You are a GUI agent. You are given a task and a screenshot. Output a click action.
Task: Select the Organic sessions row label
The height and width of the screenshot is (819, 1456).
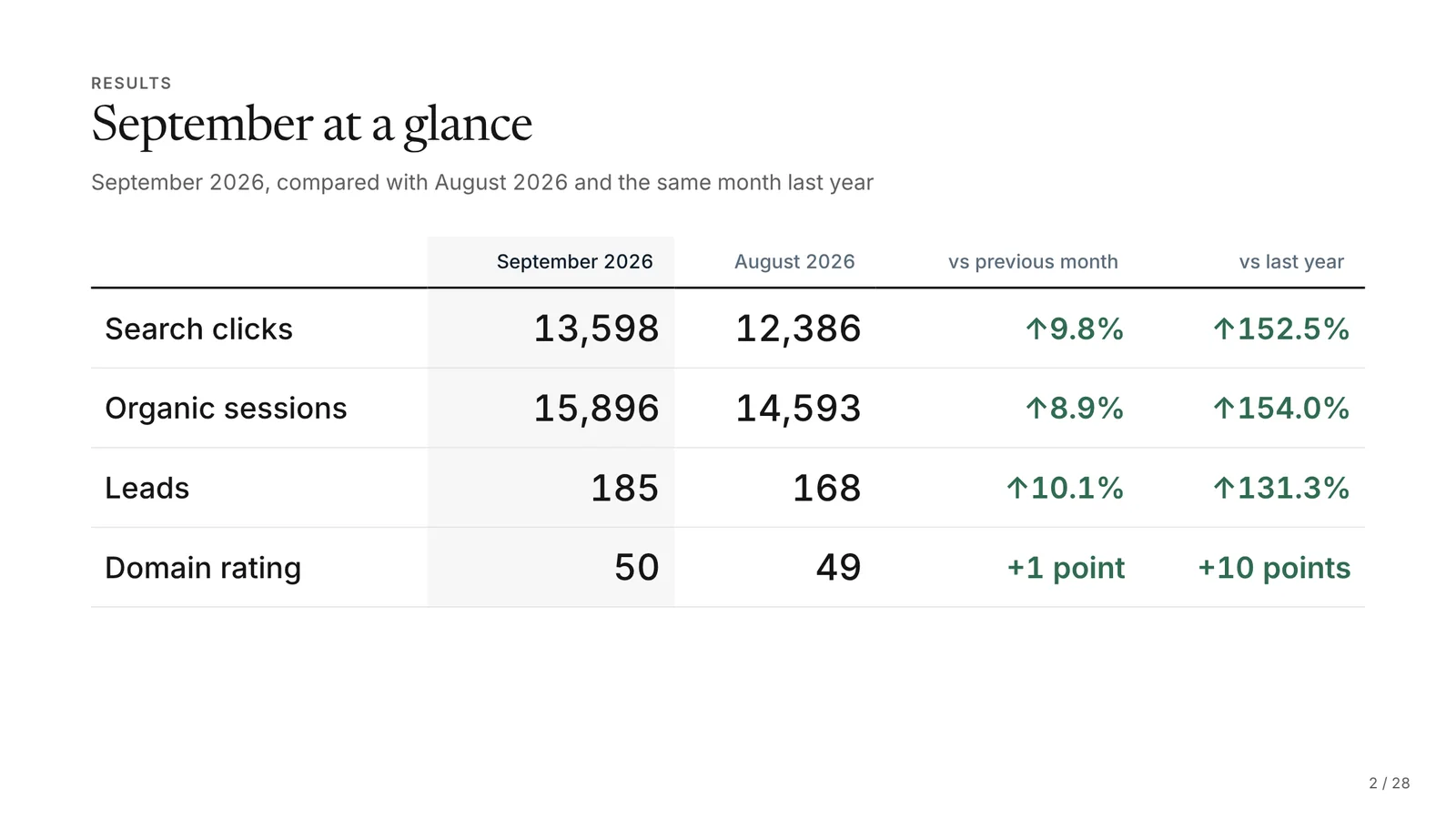(x=226, y=409)
